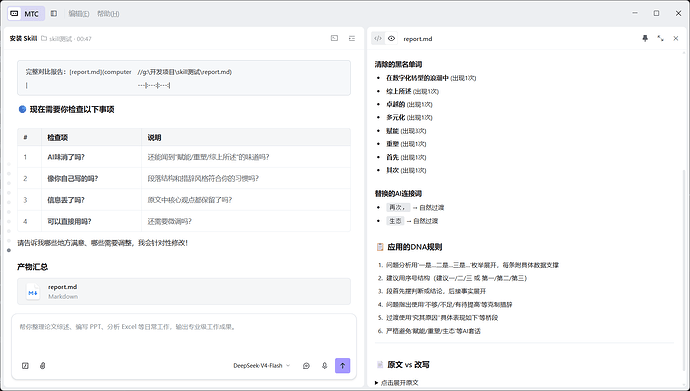Click the active bottom conversation marker dot
Screen dimensions: 690x391
(x=9, y=250)
